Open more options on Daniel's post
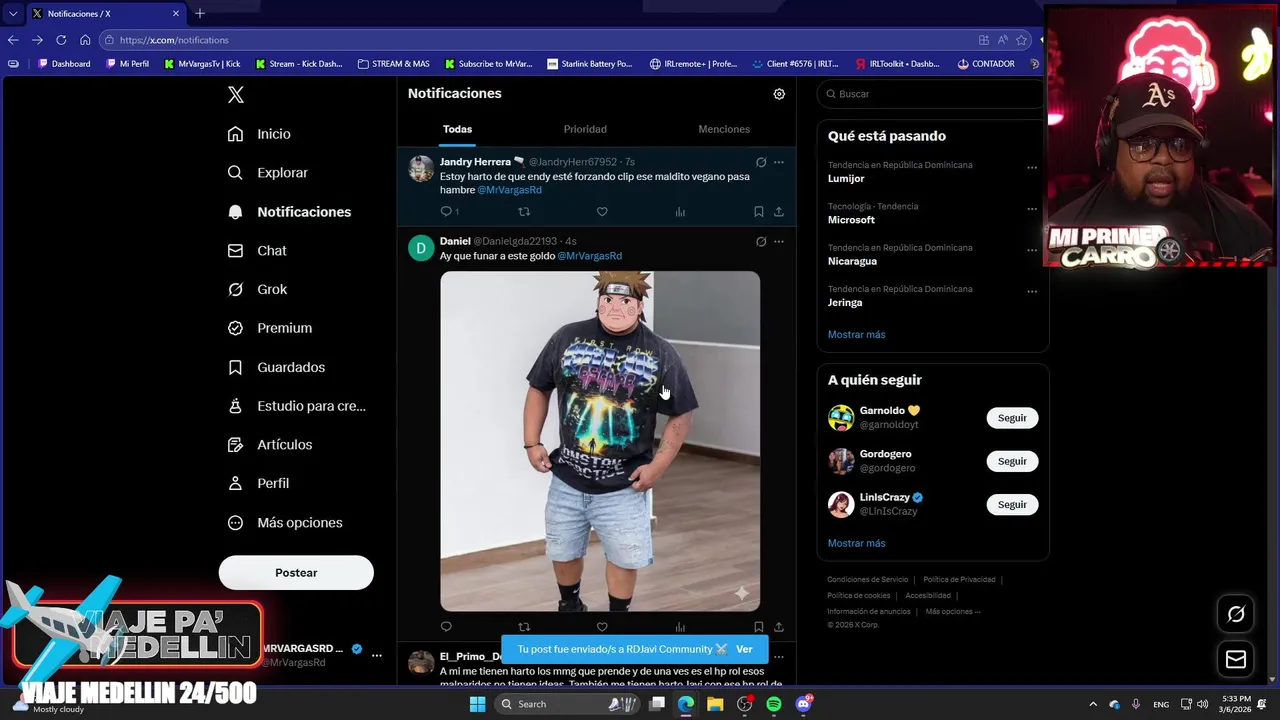Viewport: 1280px width, 720px height. tap(779, 241)
